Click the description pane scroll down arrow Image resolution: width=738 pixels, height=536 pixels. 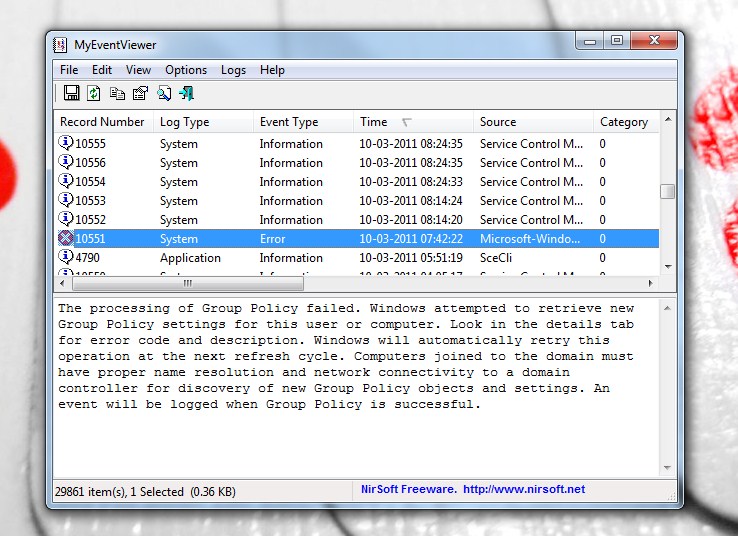[x=667, y=468]
